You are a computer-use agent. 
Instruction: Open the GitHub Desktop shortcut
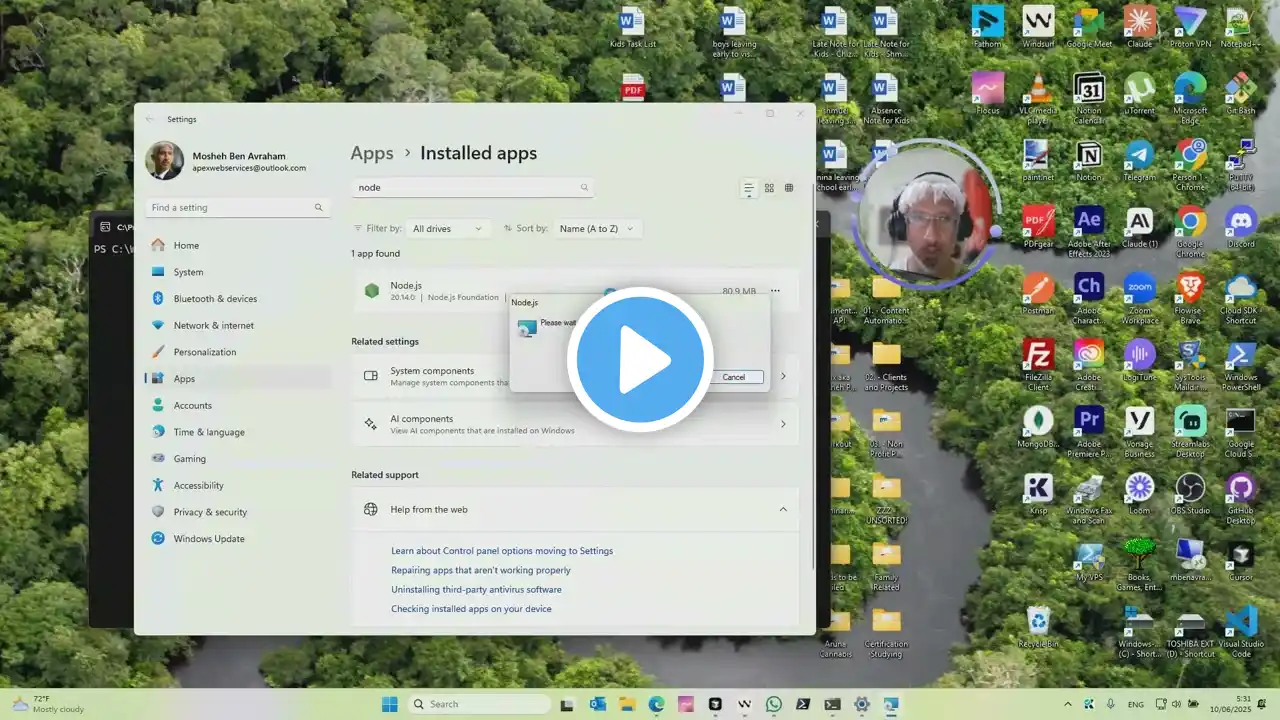(1240, 498)
